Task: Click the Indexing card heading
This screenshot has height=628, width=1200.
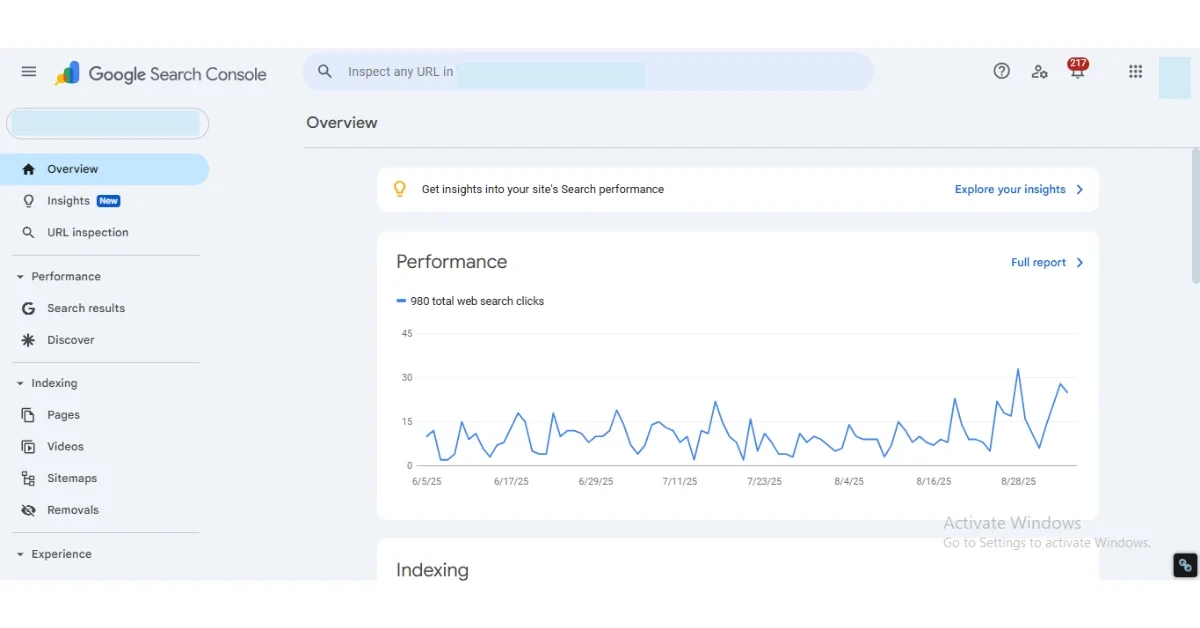Action: click(x=432, y=570)
